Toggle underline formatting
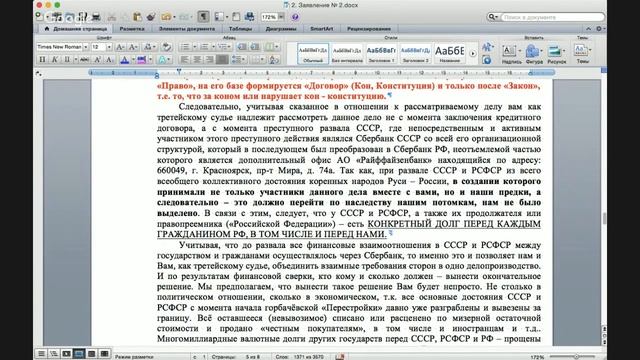This screenshot has height=360, width=640. [x=67, y=60]
